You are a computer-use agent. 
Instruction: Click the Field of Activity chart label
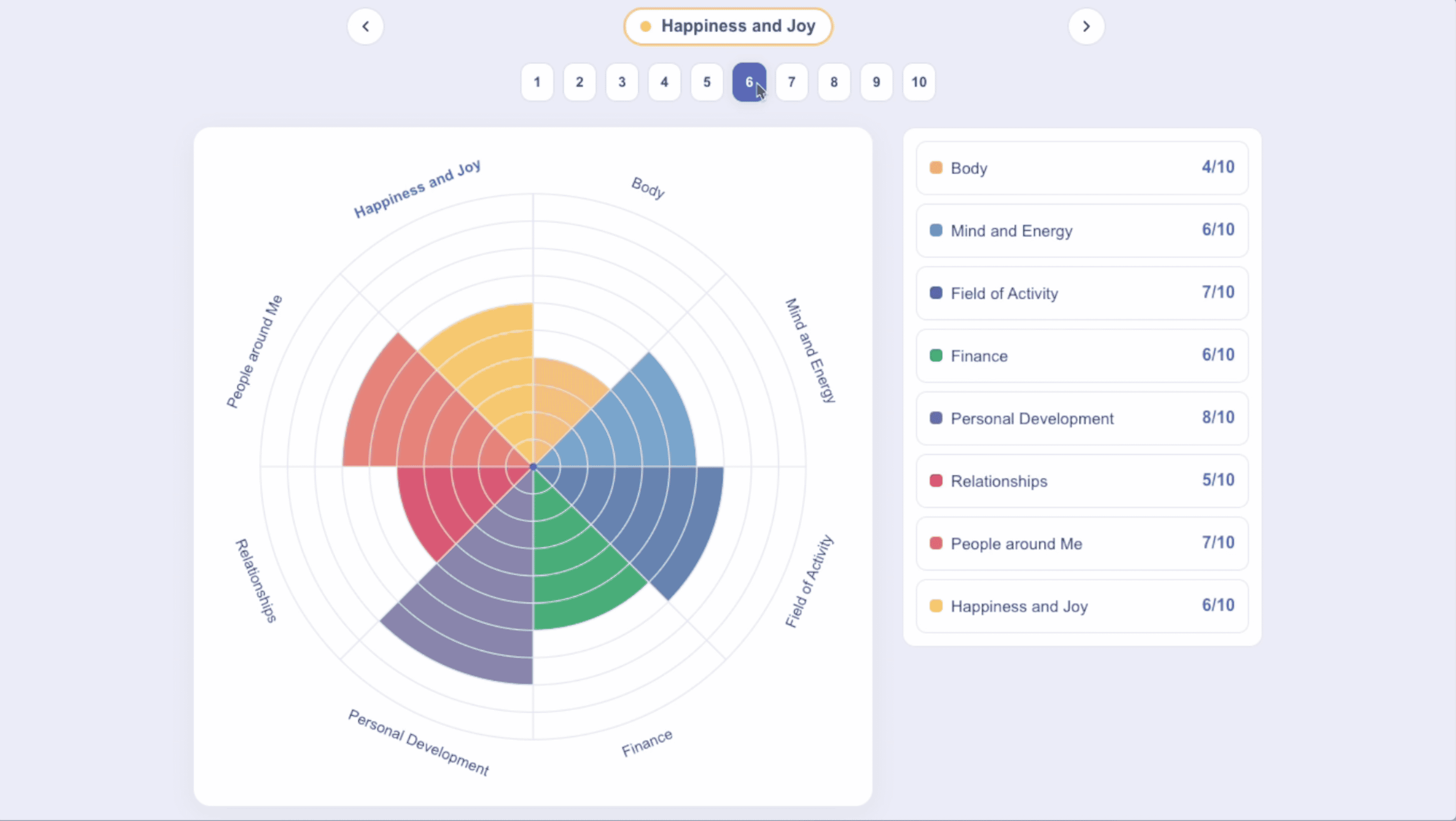809,581
